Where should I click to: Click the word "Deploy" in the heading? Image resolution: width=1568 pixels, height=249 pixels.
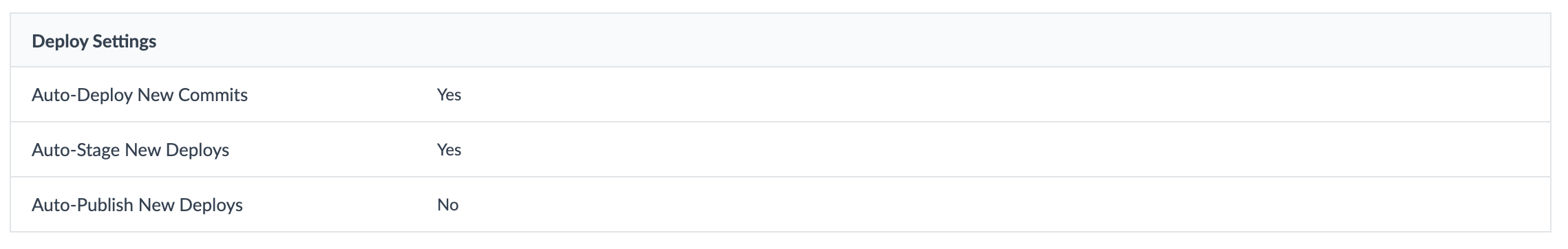pos(60,41)
